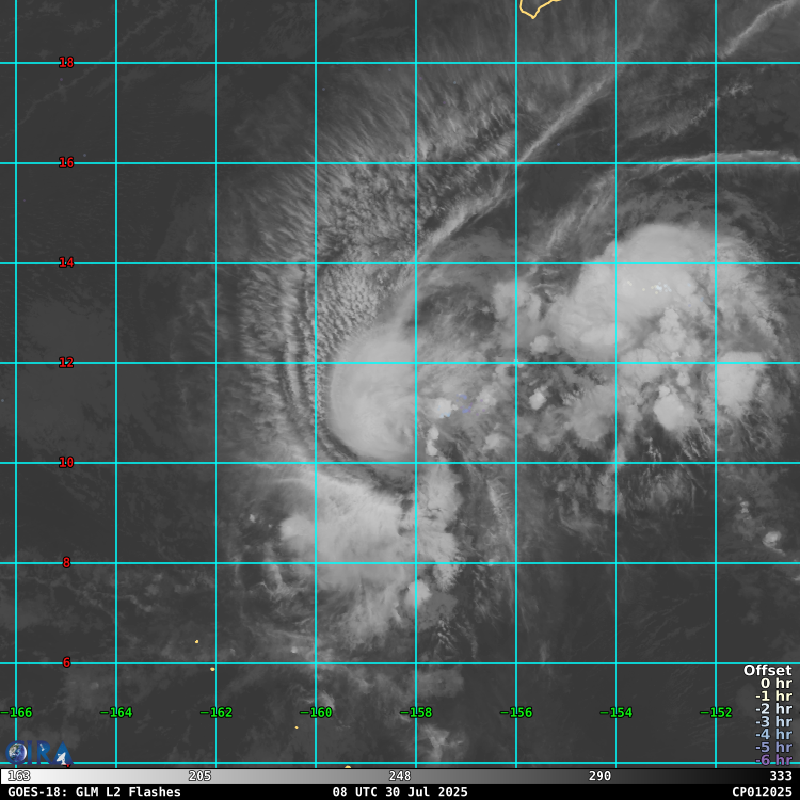Click the 333 value on the colorbar
This screenshot has width=800, height=800.
tap(780, 776)
